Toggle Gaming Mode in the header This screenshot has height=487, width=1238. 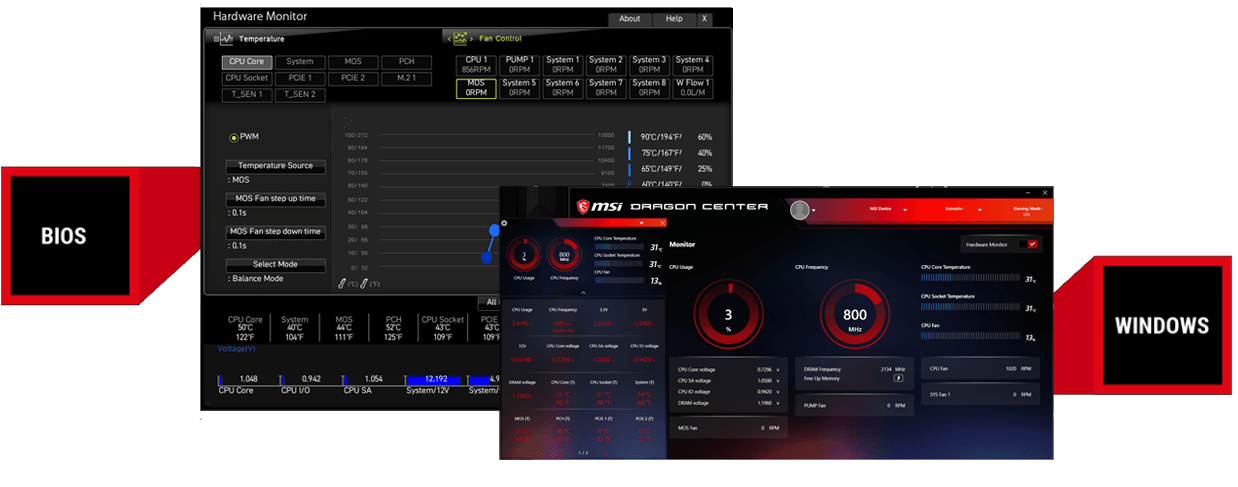[1027, 211]
